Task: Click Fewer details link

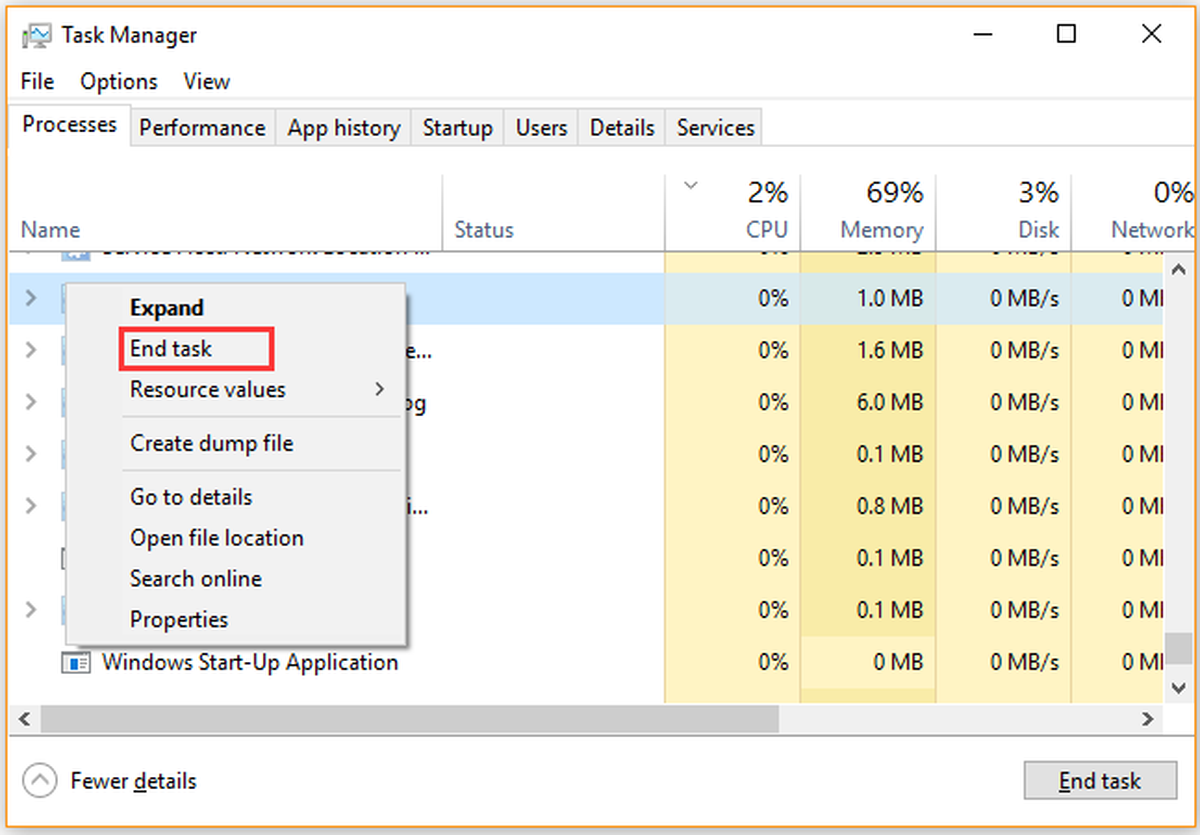Action: coord(134,781)
